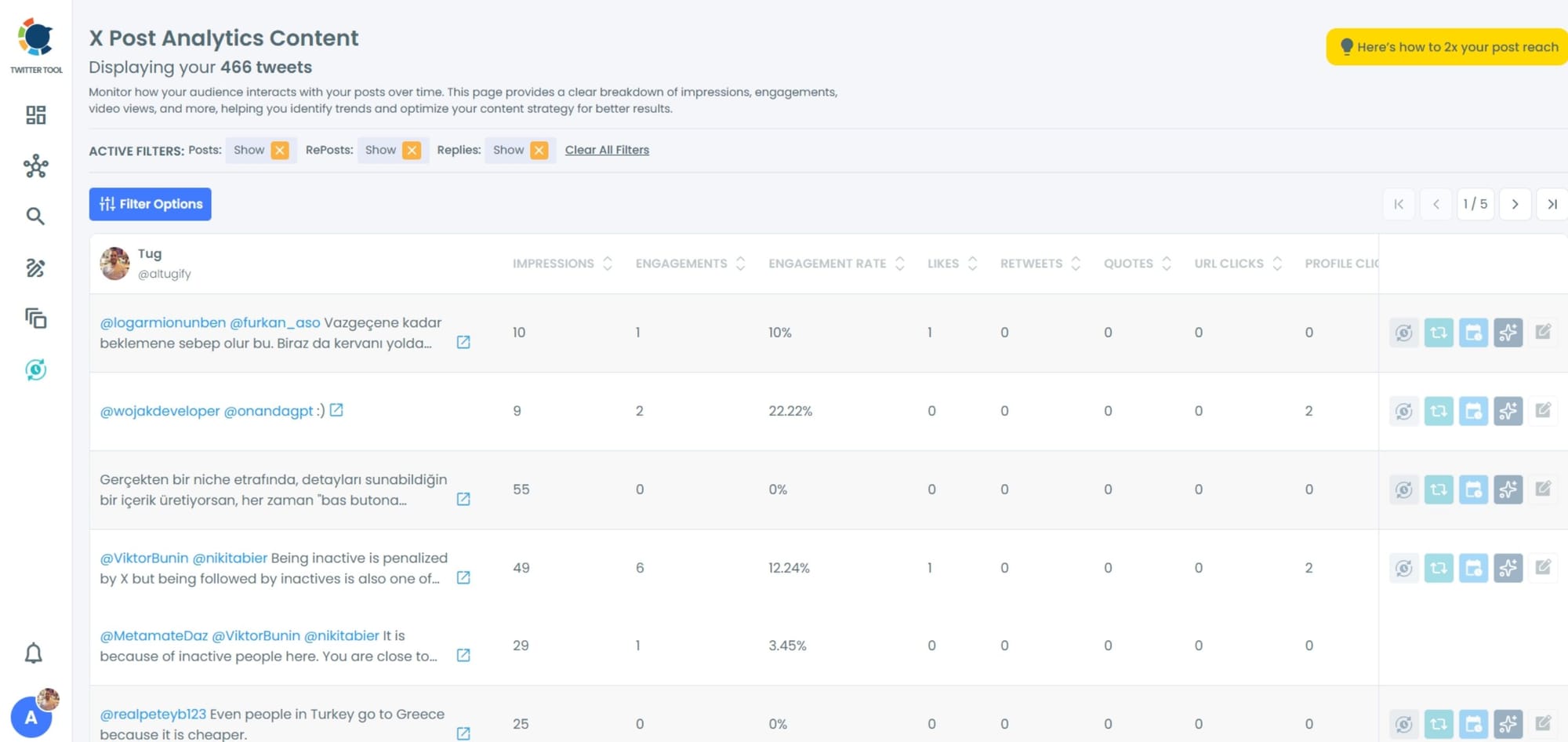The height and width of the screenshot is (742, 1568).
Task: Open the duplicate content sidebar icon
Action: point(34,320)
